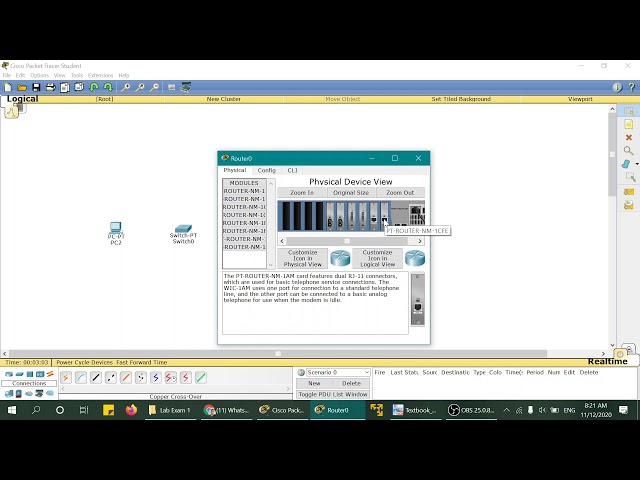Select Router0 Physical tab
Screen dimensions: 640x480
[x=235, y=170]
